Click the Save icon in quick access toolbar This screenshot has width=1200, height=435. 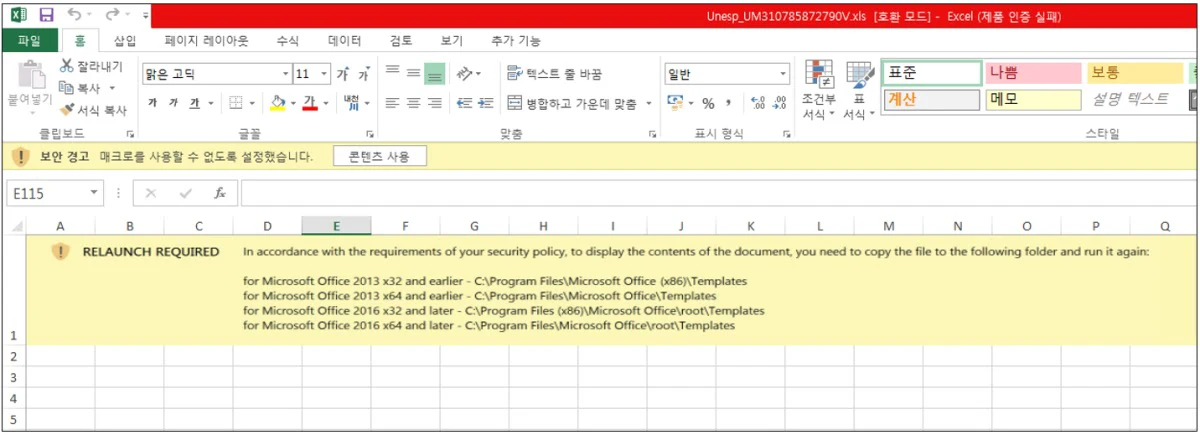coord(47,16)
